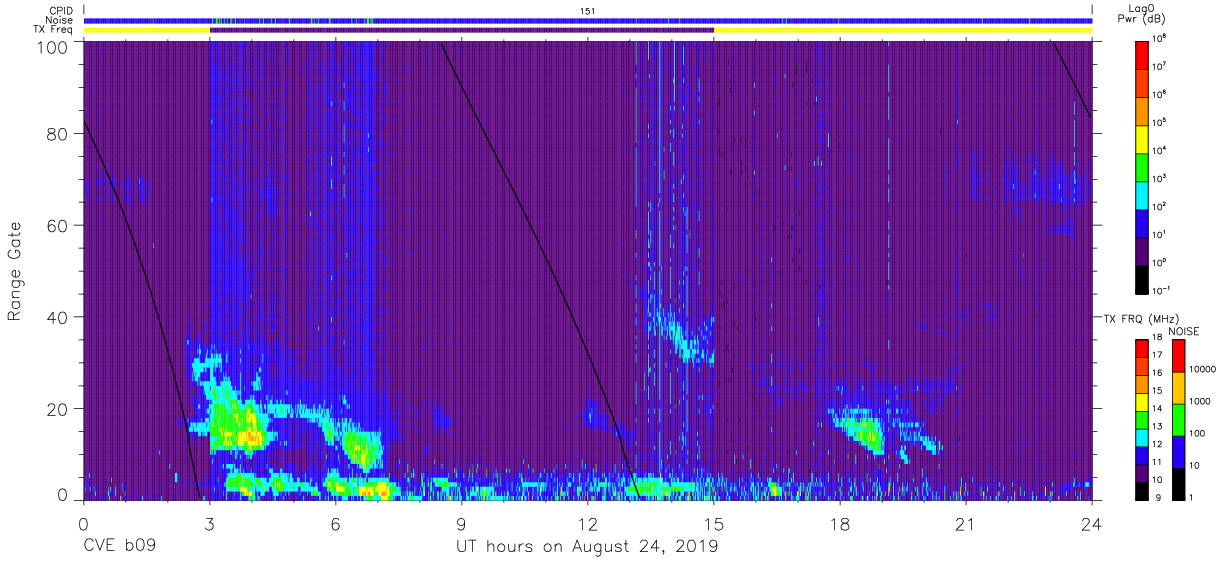Click the x-axis tick label '15'
This screenshot has width=1228, height=567.
[713, 523]
